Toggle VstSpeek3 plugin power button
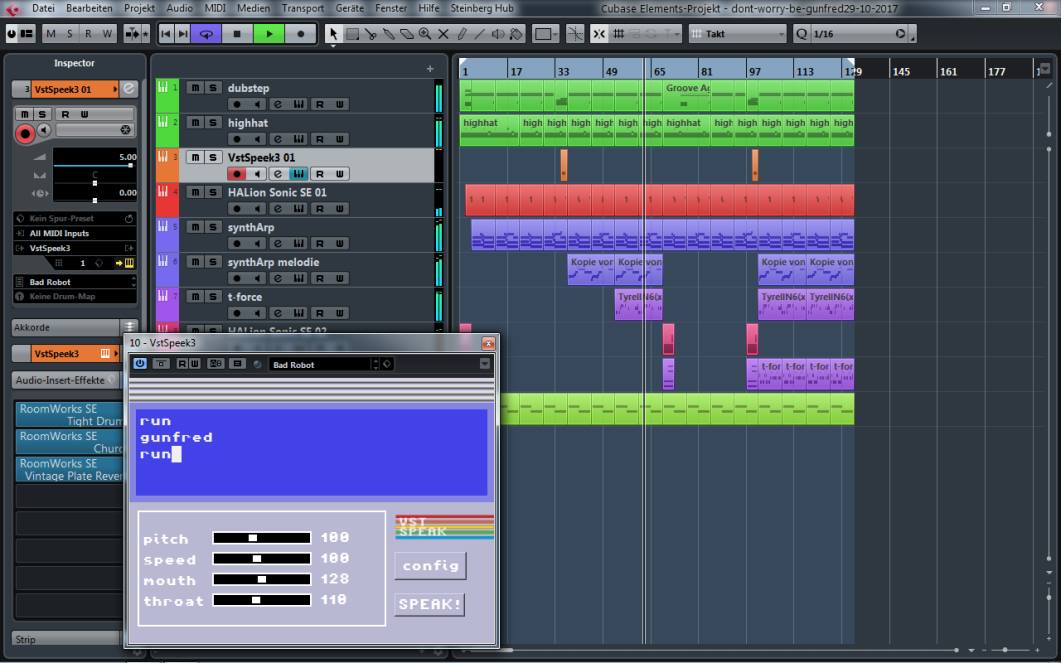Image resolution: width=1061 pixels, height=663 pixels. pyautogui.click(x=140, y=363)
